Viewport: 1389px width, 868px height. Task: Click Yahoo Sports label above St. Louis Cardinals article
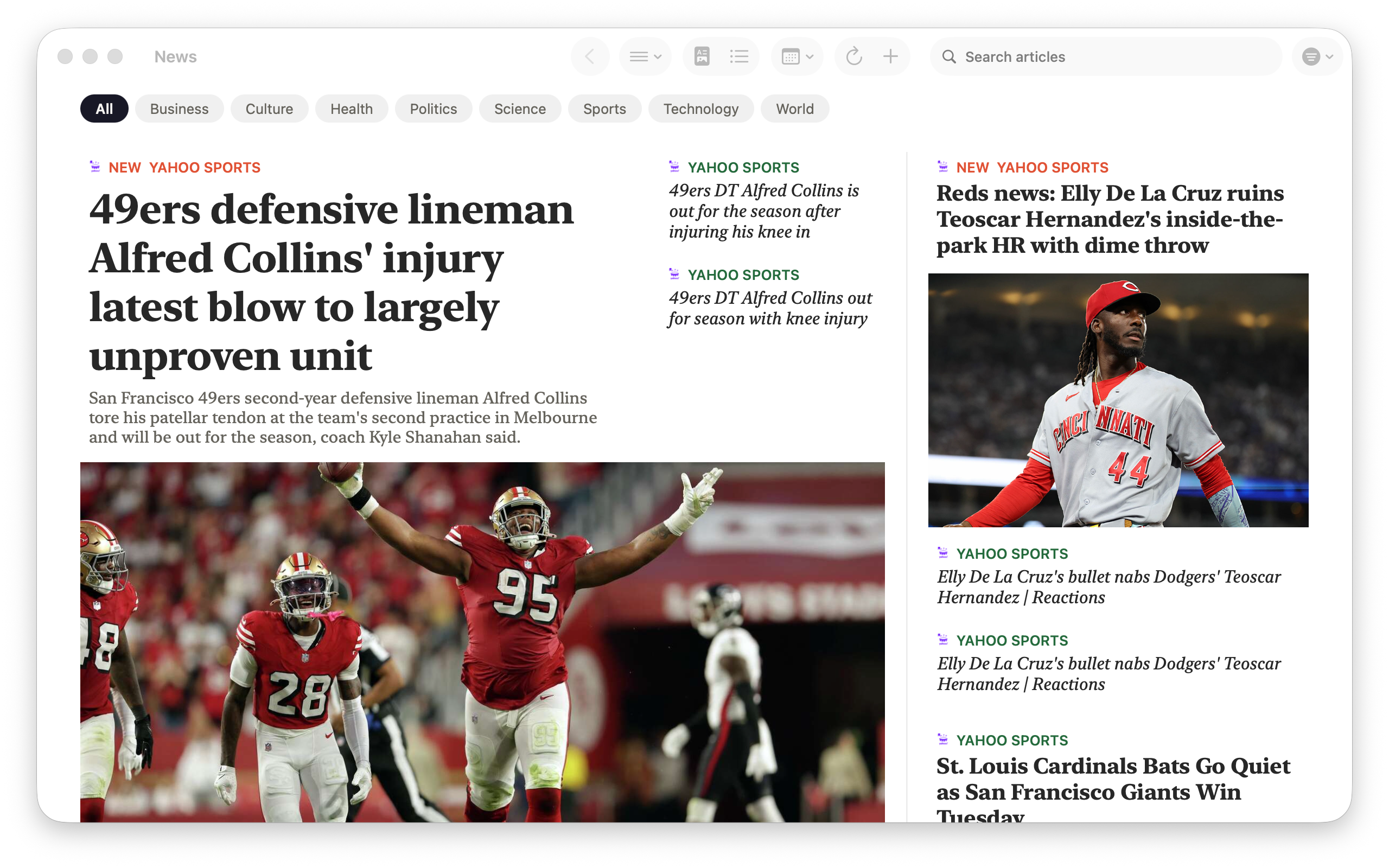[x=1012, y=740]
